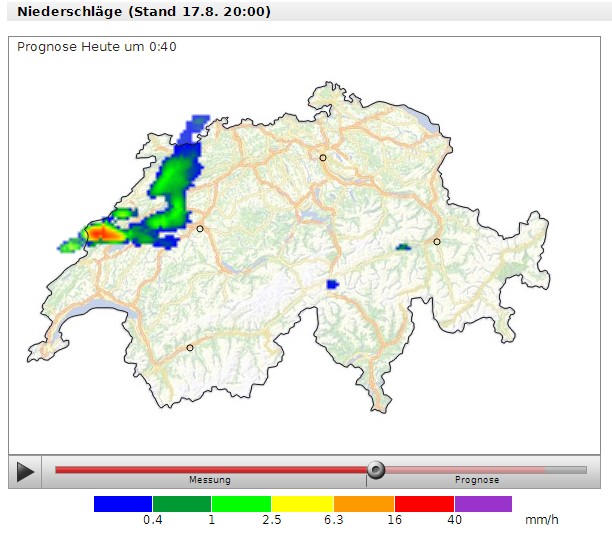Click the Zurich city marker circle
Viewport: 612px width, 538px height.
point(323,158)
